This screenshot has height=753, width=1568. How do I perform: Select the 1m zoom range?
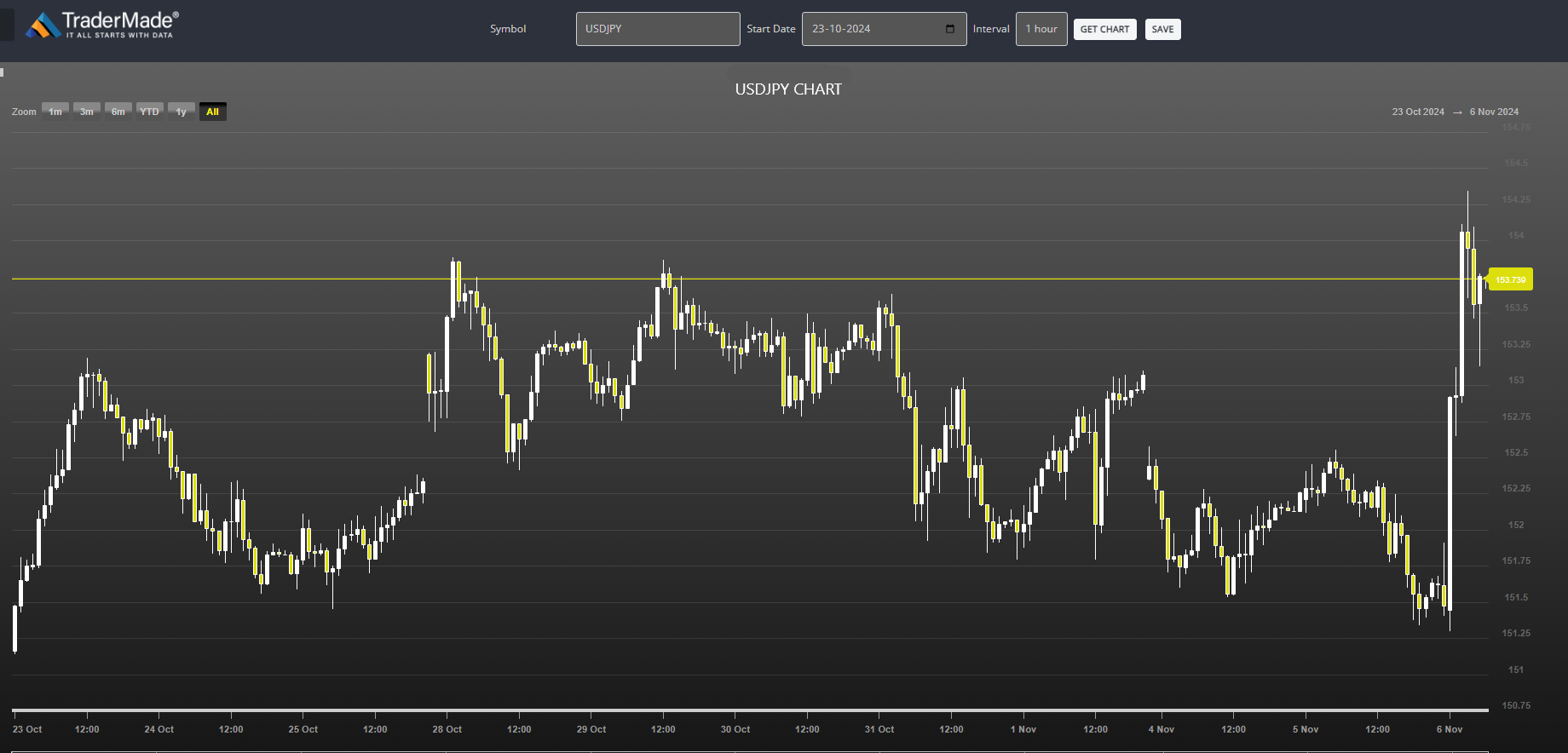[55, 112]
